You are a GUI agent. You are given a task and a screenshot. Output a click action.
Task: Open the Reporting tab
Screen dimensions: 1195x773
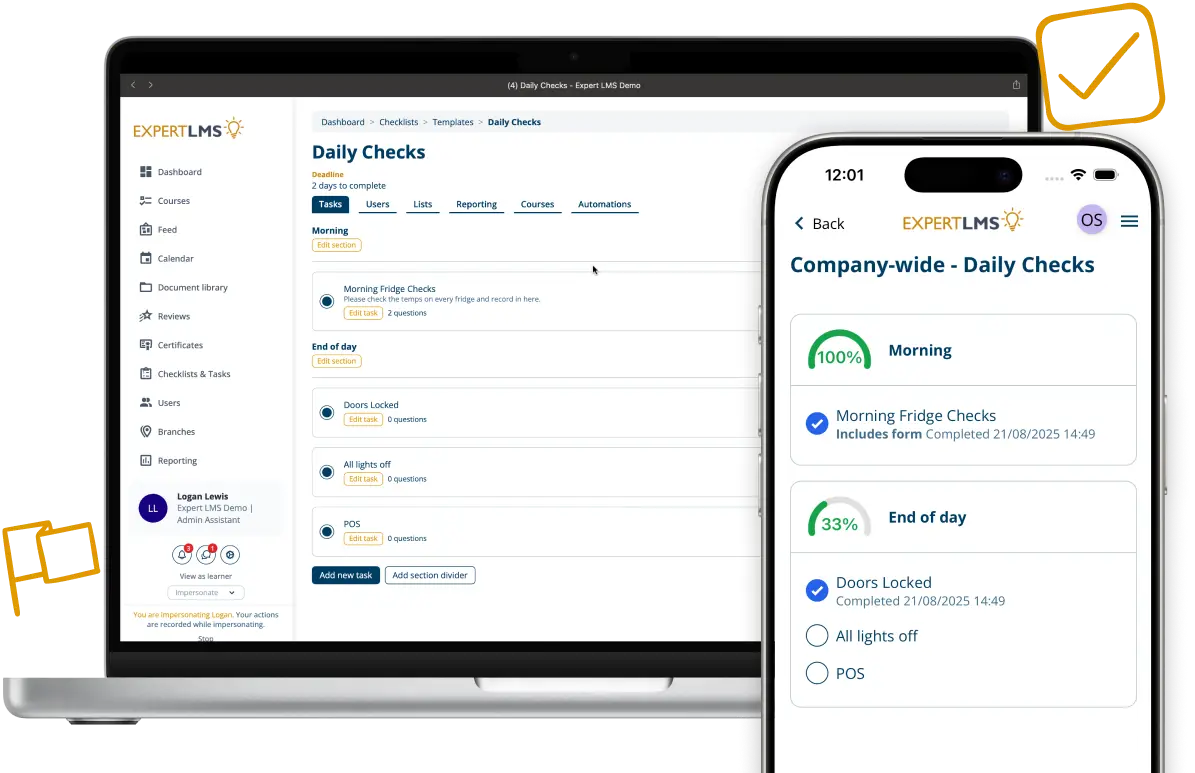coord(476,204)
